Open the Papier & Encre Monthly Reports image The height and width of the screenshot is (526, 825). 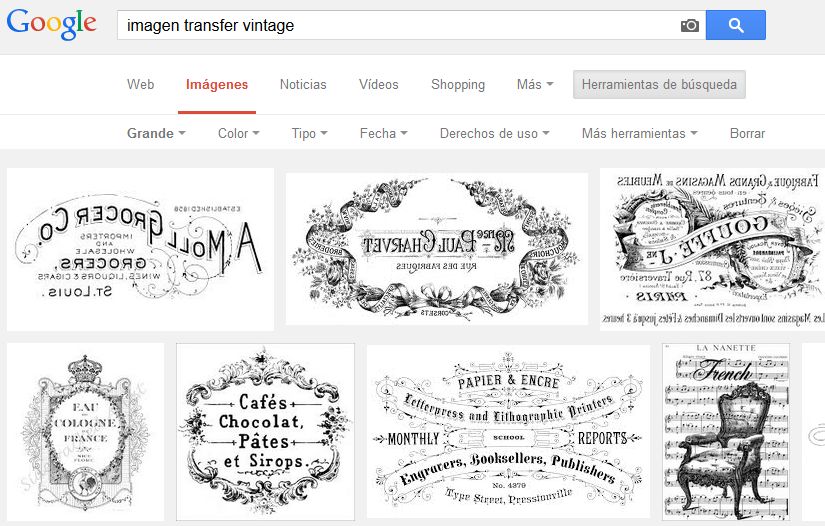[x=508, y=431]
